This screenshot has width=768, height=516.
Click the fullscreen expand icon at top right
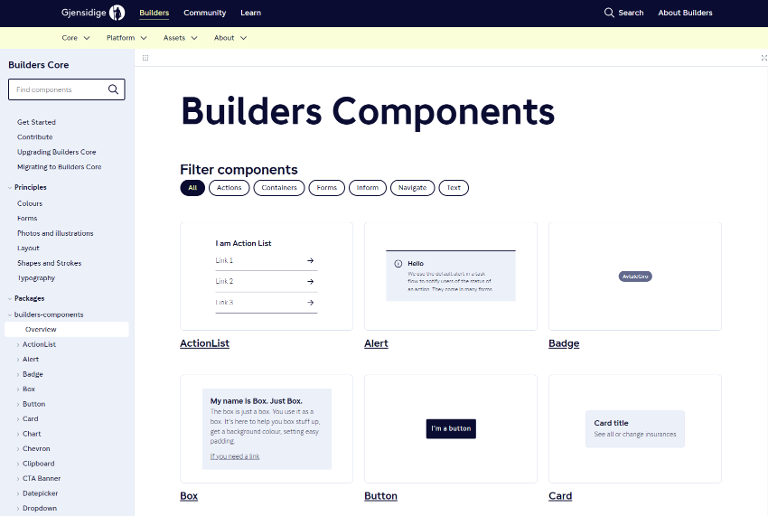[764, 58]
